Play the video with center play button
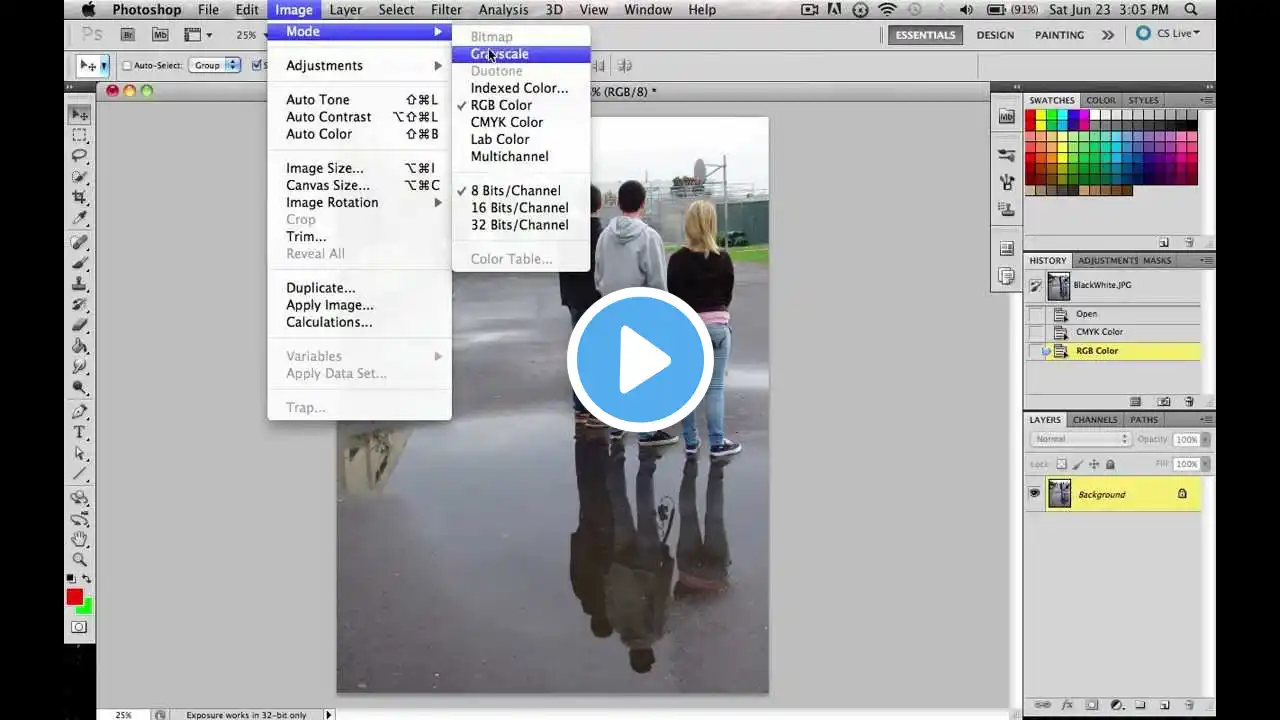 640,360
